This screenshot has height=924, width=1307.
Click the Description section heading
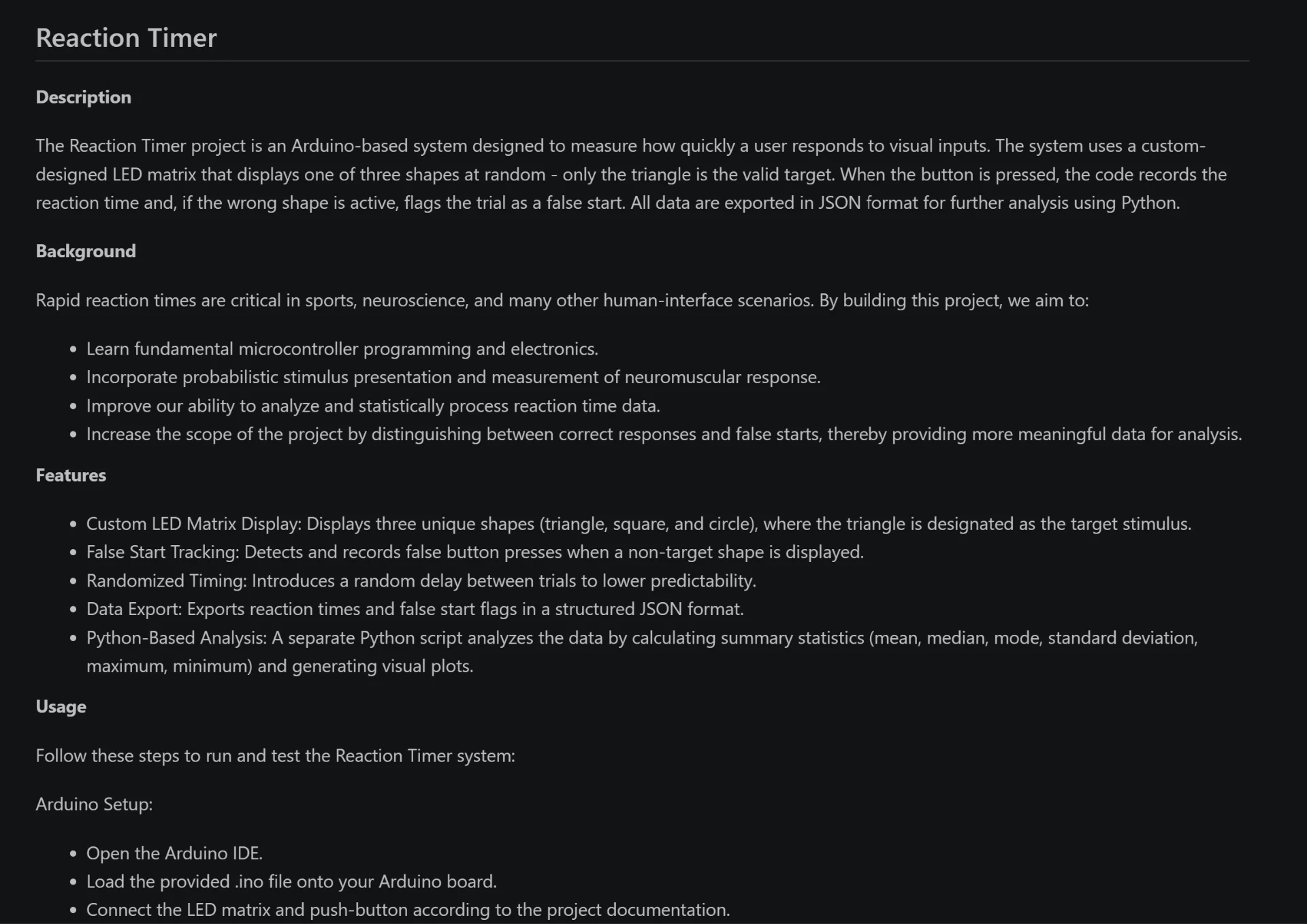[83, 97]
